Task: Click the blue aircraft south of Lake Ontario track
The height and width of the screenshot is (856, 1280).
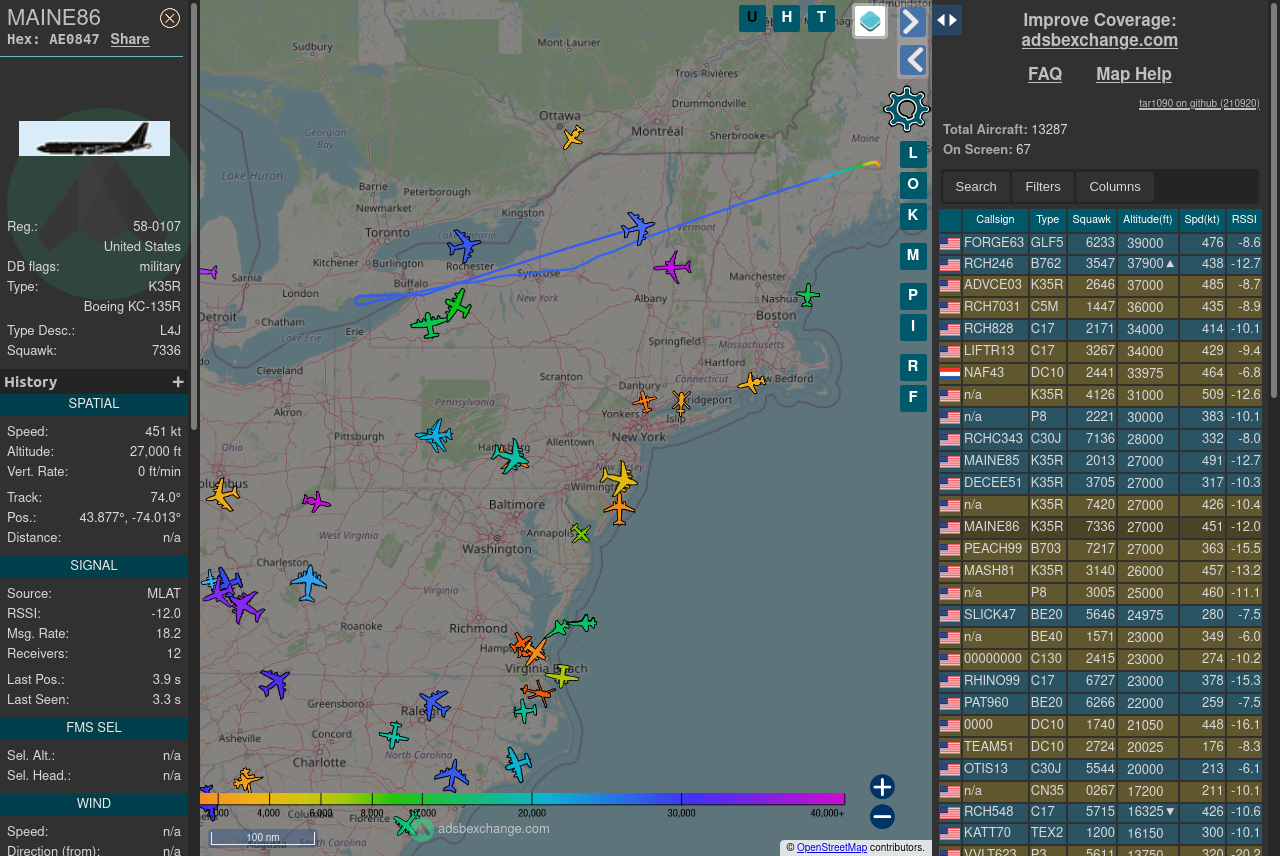Action: pos(637,228)
